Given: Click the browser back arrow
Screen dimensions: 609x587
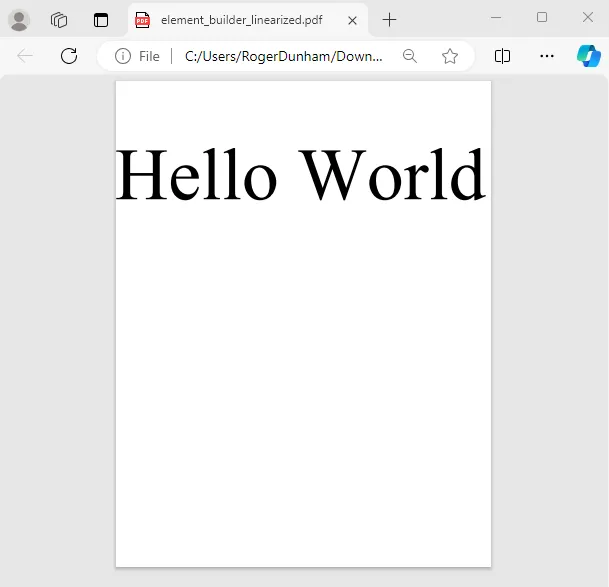Looking at the screenshot, I should (25, 56).
